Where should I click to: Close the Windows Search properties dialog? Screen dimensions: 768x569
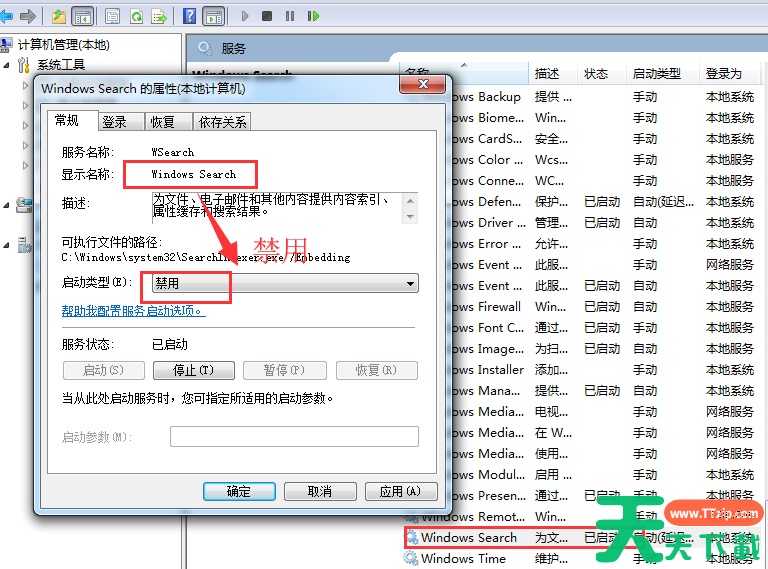423,84
